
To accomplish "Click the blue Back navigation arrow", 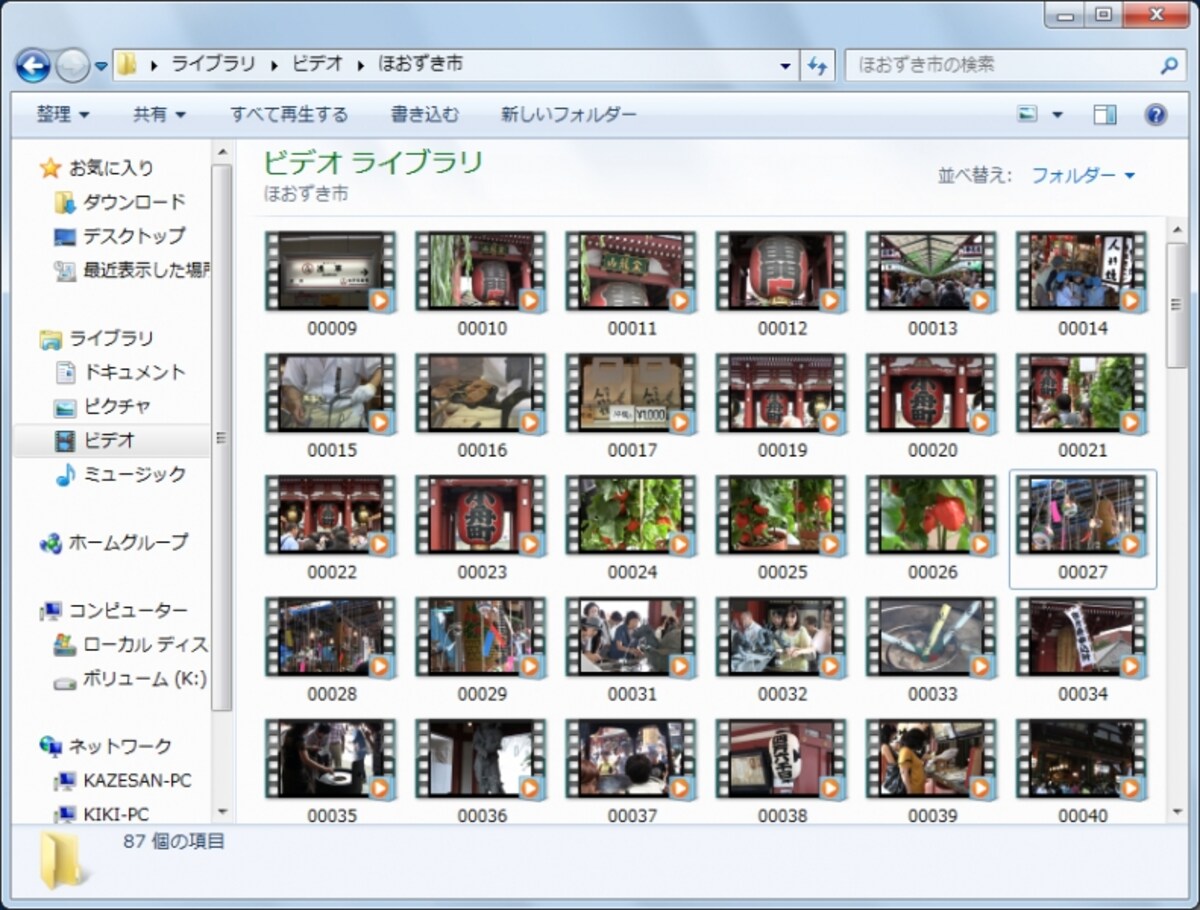I will point(33,66).
